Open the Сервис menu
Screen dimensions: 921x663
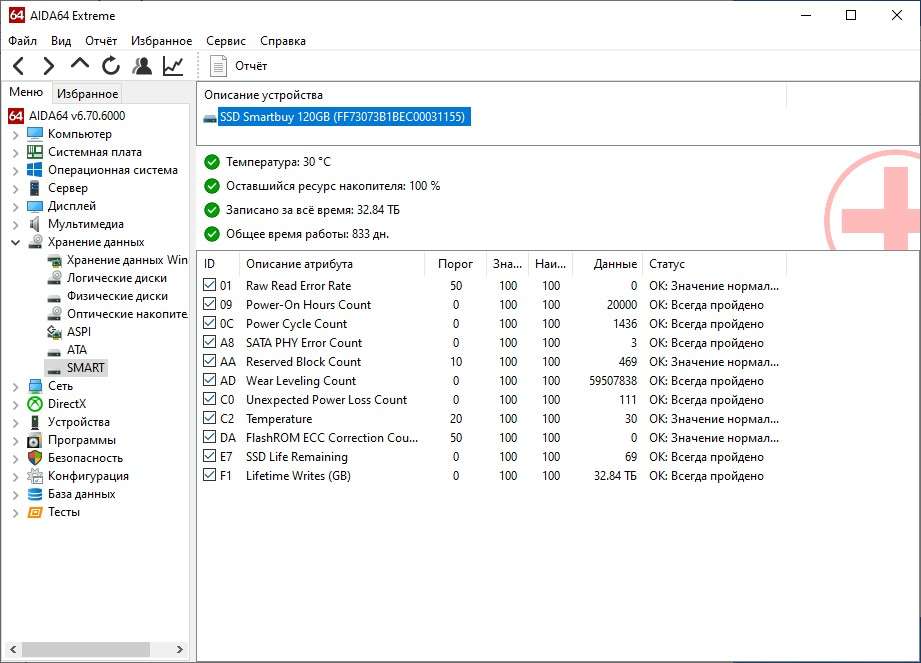tap(226, 41)
